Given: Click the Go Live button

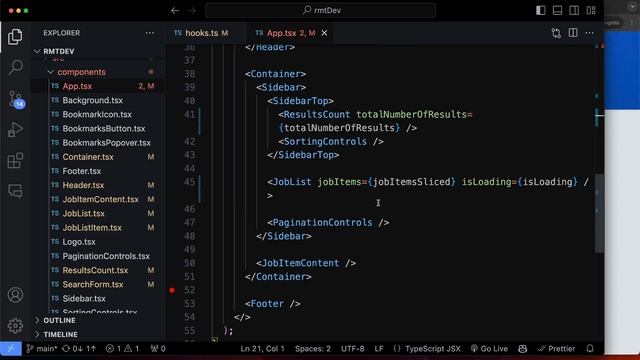Looking at the screenshot, I should 489,349.
